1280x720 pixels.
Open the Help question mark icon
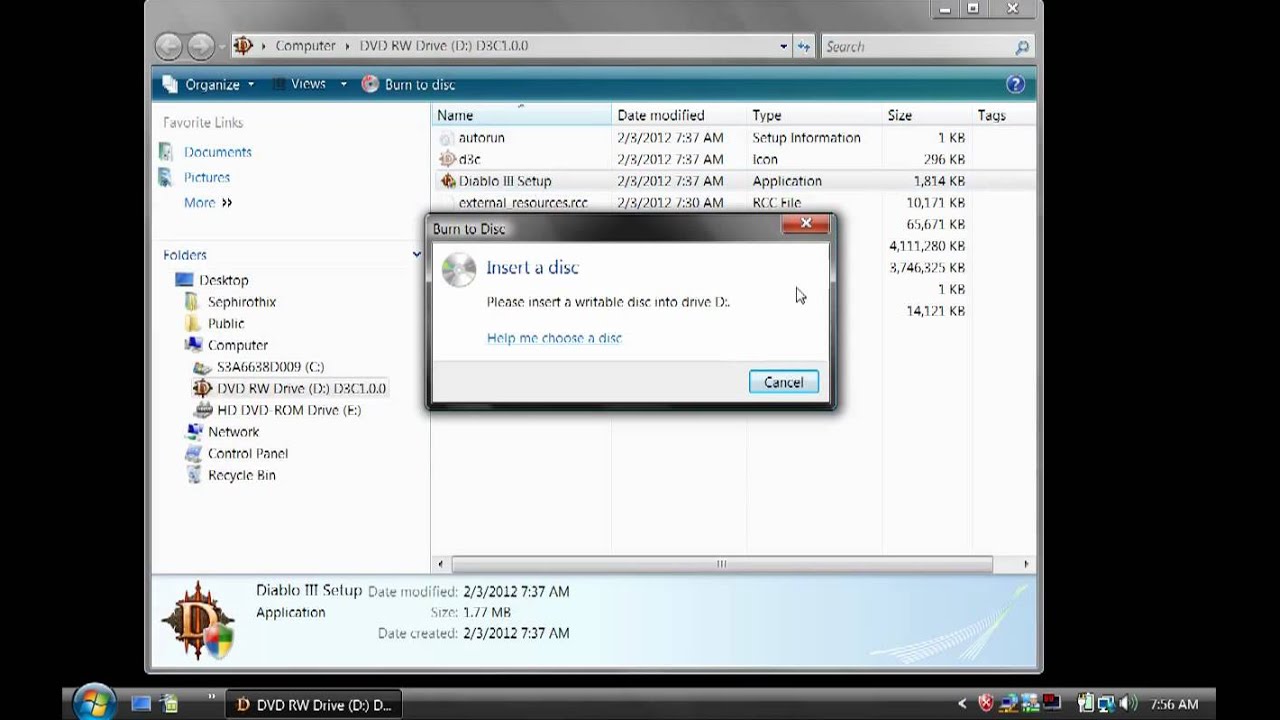[x=1015, y=84]
